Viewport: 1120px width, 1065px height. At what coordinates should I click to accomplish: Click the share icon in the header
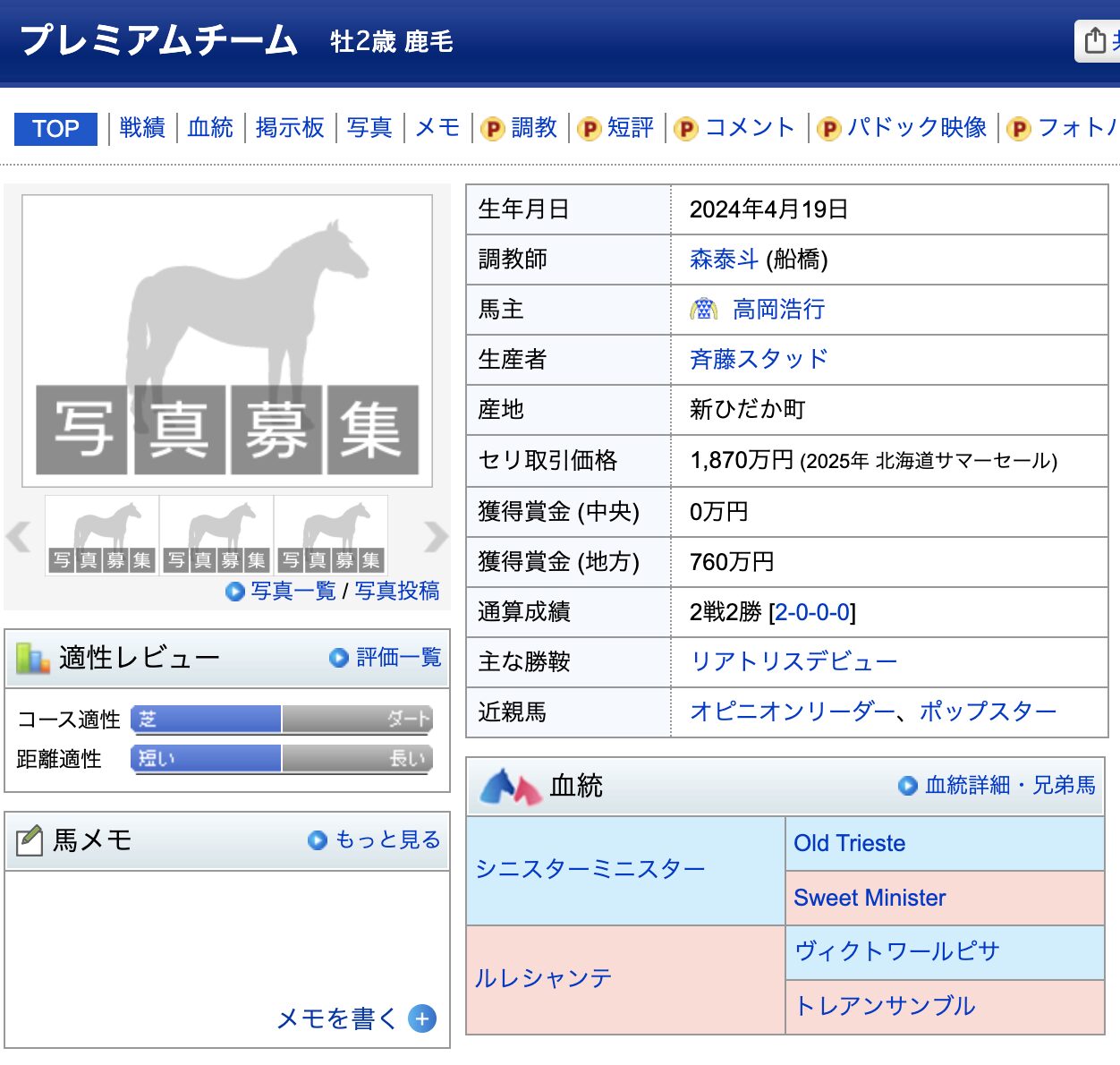(x=1096, y=41)
